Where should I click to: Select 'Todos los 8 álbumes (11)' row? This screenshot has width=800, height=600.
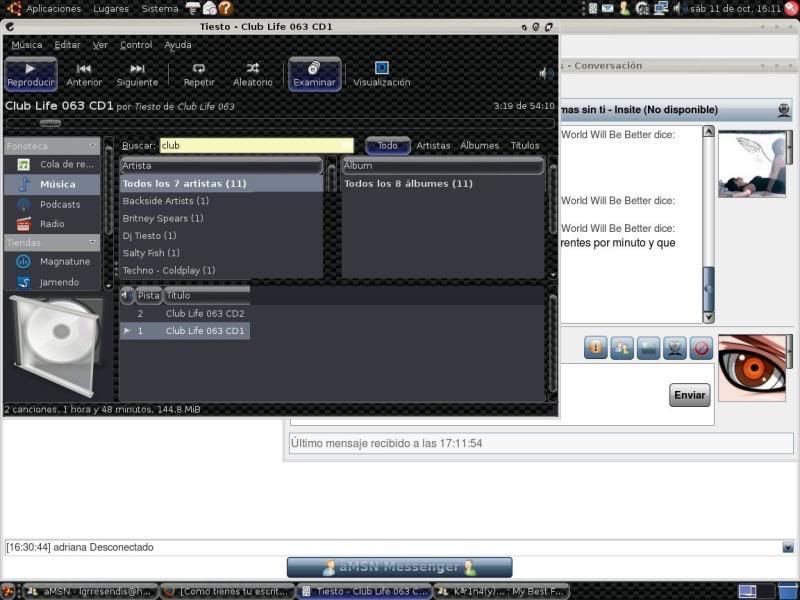tap(443, 184)
